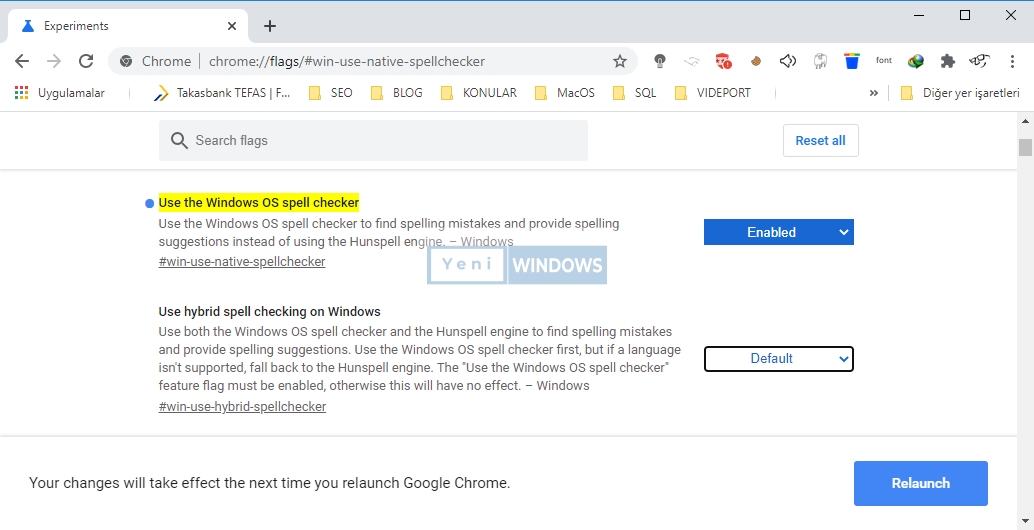
Task: Open the SEO bookmarks folder
Action: tap(331, 93)
